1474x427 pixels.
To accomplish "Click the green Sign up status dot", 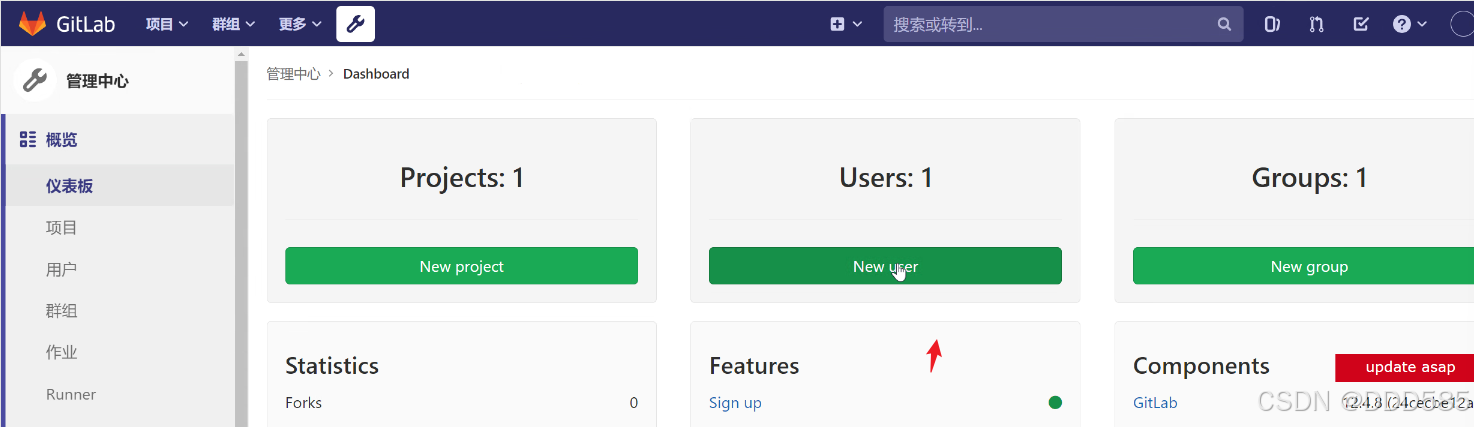I will point(1055,403).
